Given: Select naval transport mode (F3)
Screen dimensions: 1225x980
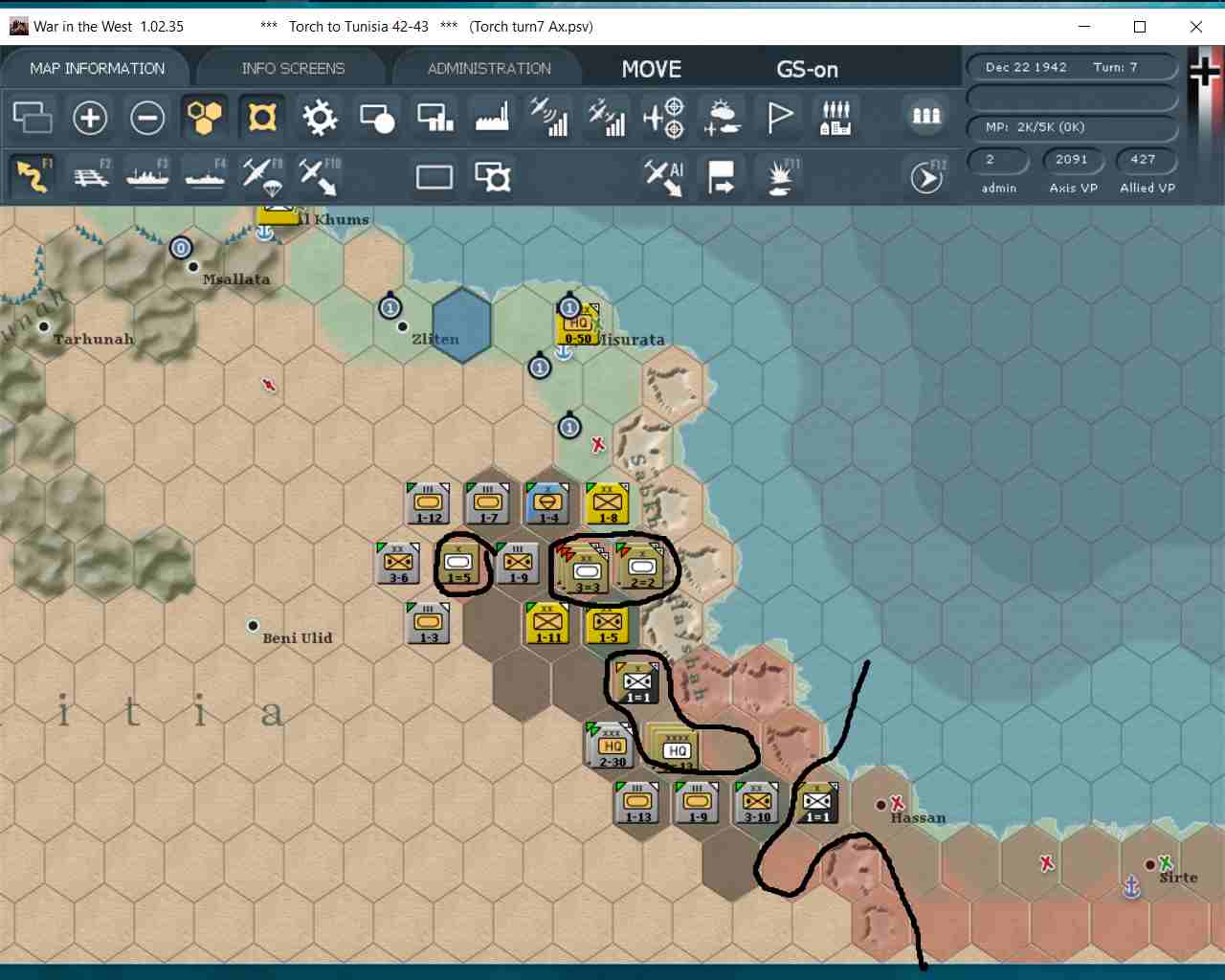Looking at the screenshot, I should coord(148,176).
